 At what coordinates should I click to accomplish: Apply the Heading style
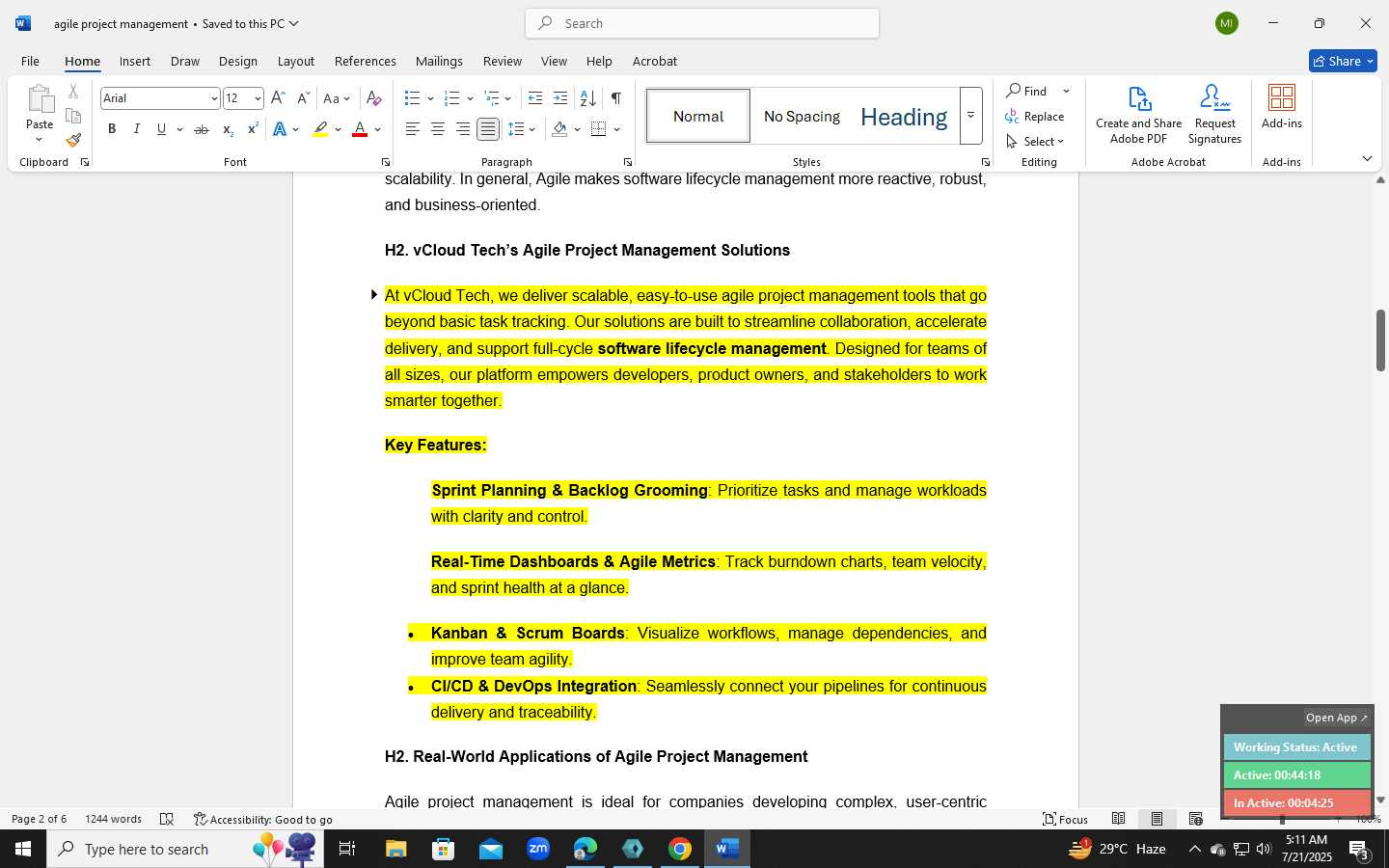[904, 117]
